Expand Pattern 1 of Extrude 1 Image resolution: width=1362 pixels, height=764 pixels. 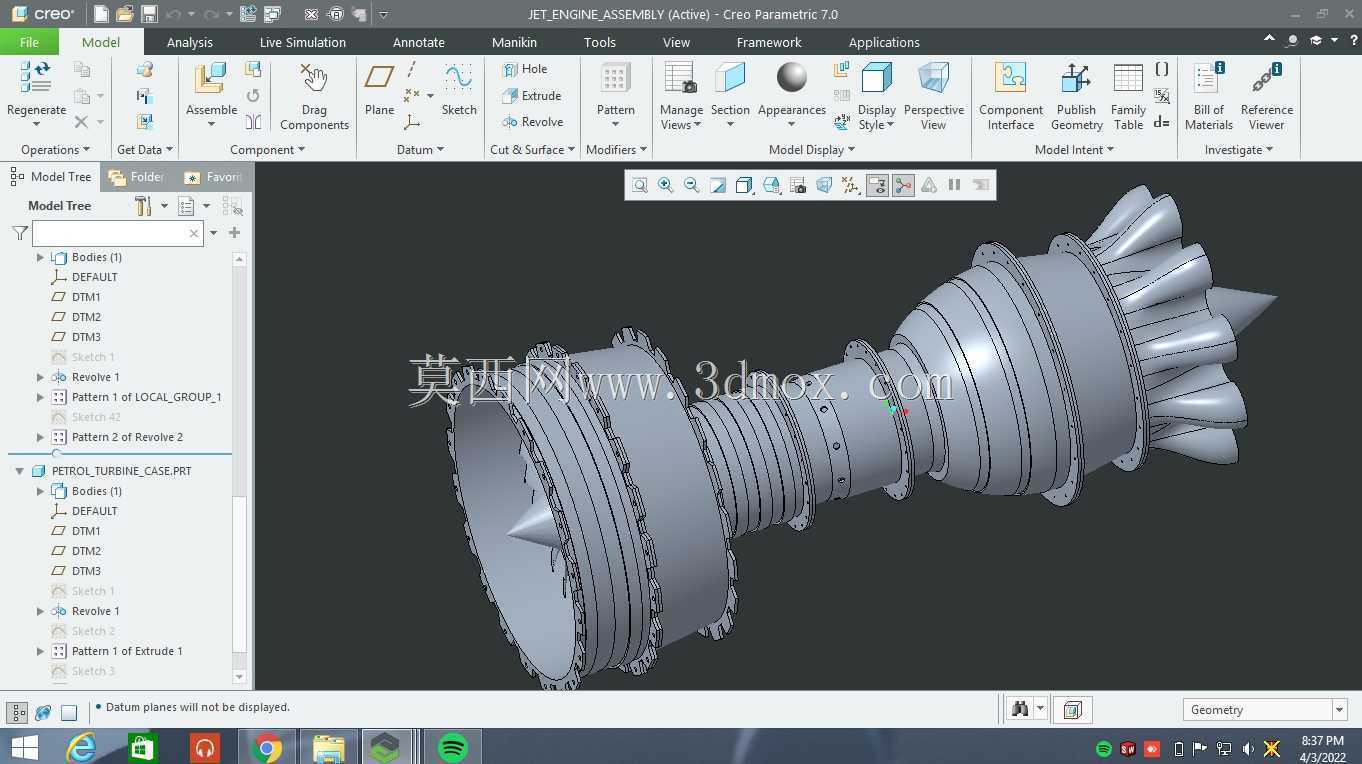tap(40, 651)
